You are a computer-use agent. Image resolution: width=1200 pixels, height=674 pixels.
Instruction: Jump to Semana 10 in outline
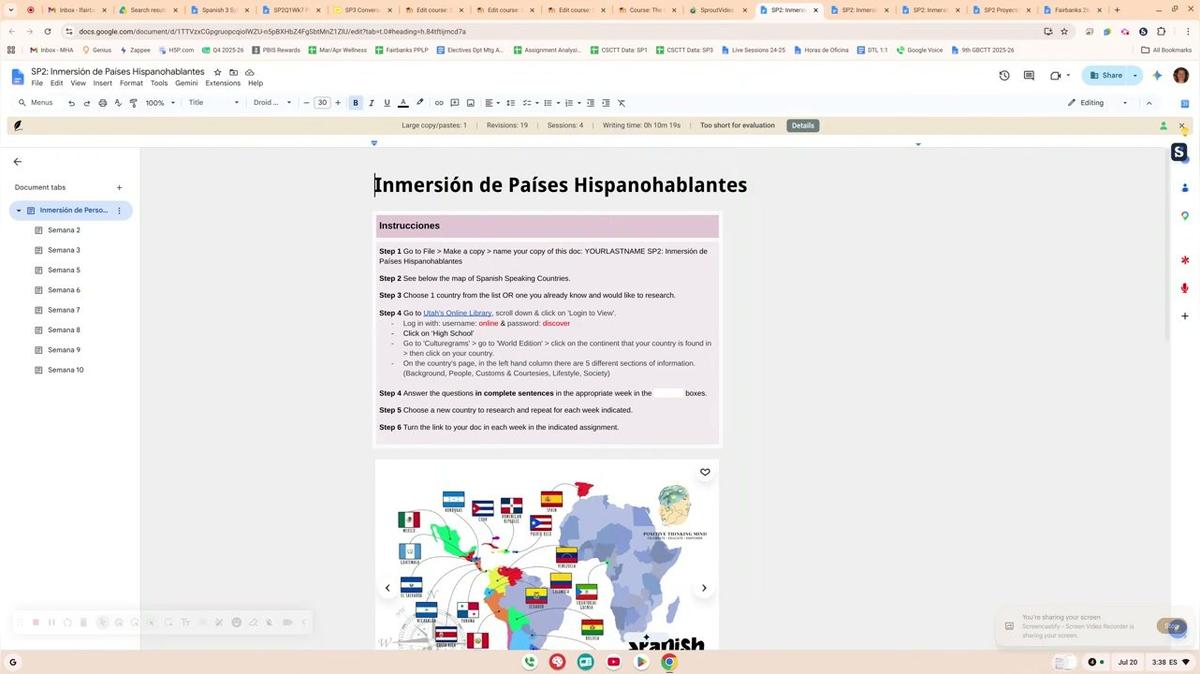pyautogui.click(x=66, y=370)
